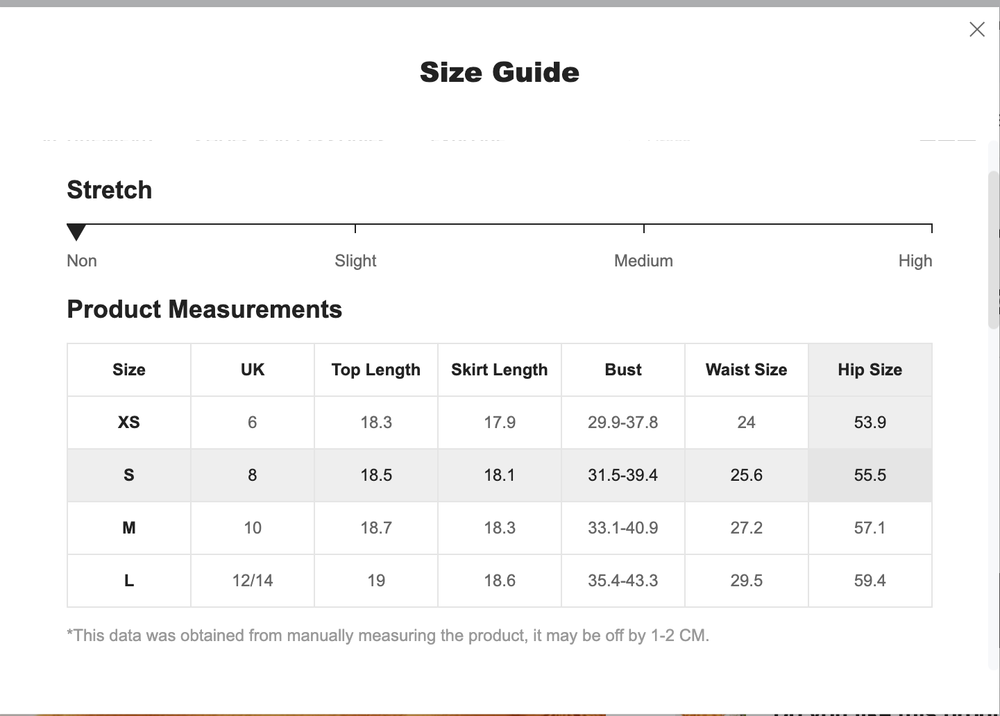Click Top Length value 18.5

click(376, 475)
